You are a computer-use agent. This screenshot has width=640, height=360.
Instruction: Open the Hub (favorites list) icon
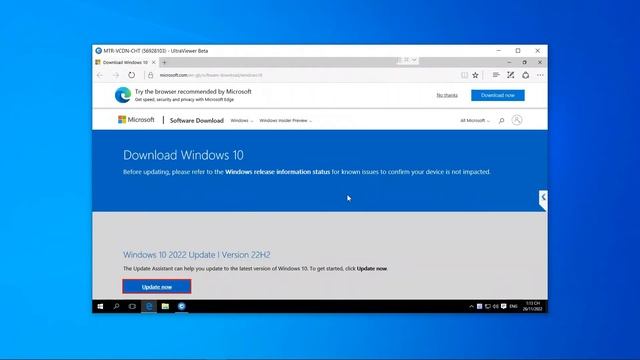pyautogui.click(x=496, y=75)
